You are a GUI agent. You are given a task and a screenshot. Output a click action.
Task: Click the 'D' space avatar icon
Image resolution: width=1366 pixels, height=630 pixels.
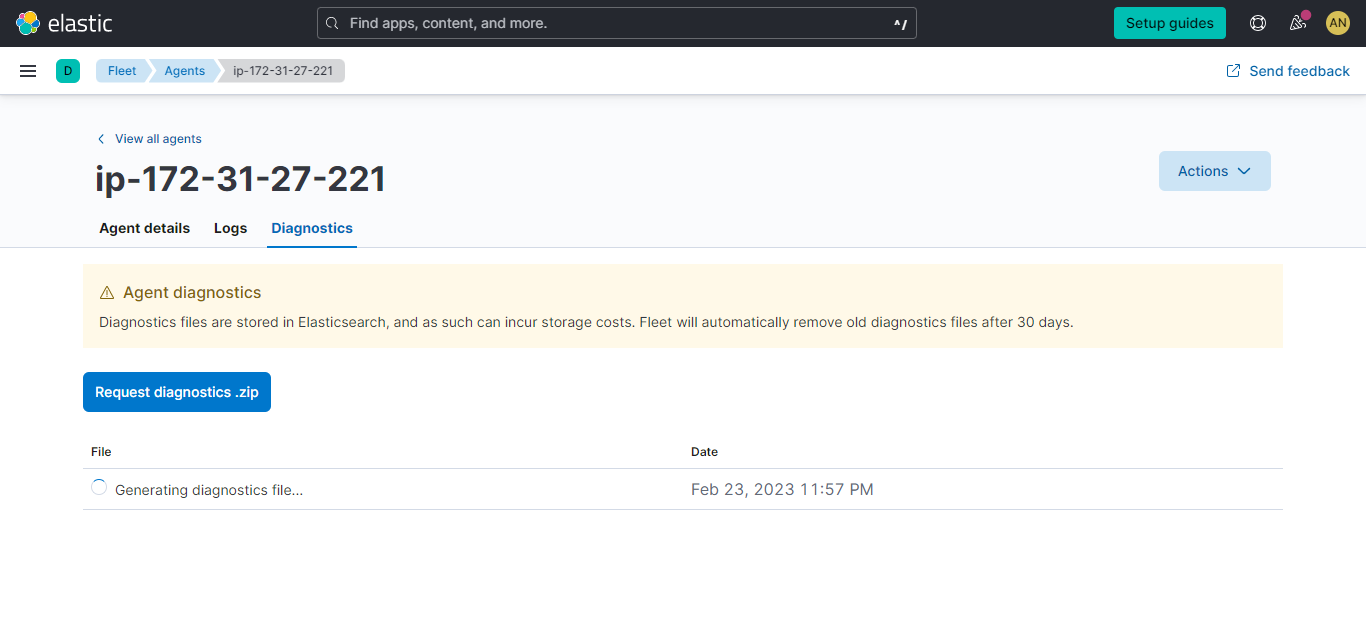(67, 70)
